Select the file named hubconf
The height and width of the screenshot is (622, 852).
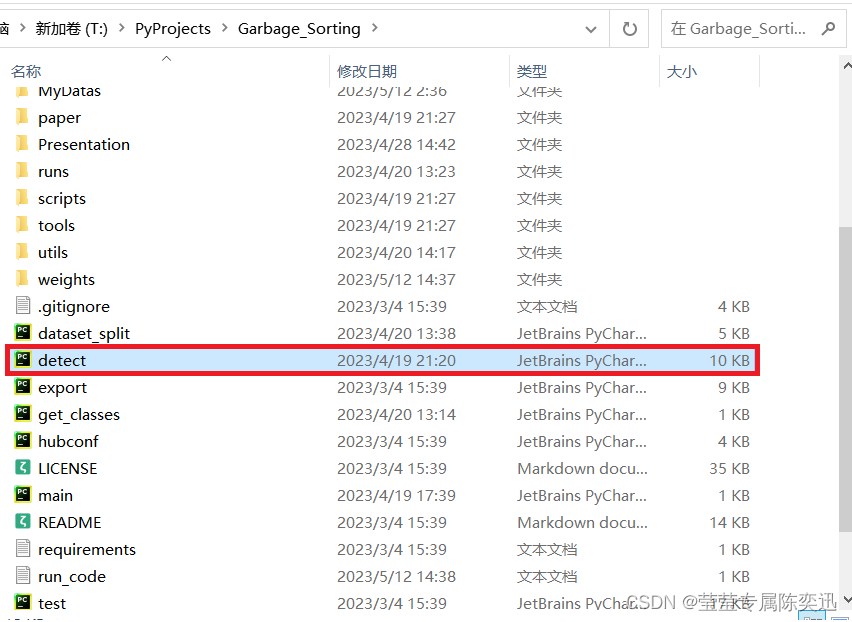(68, 441)
